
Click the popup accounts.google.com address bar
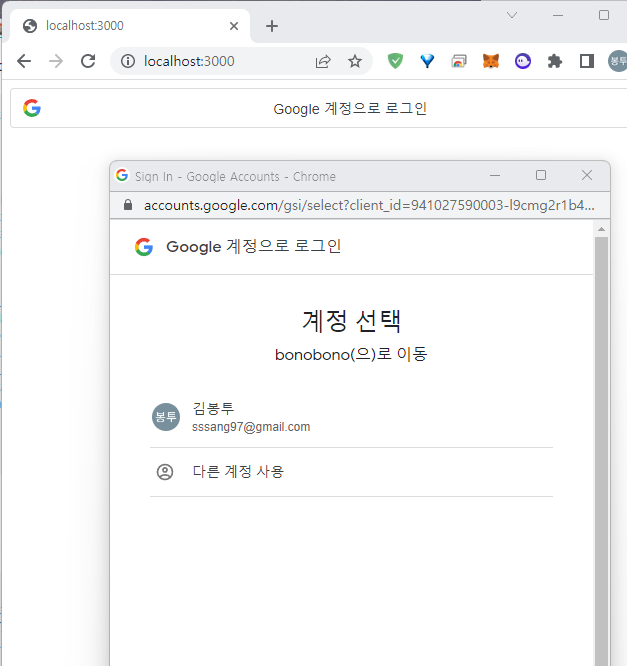coord(368,205)
